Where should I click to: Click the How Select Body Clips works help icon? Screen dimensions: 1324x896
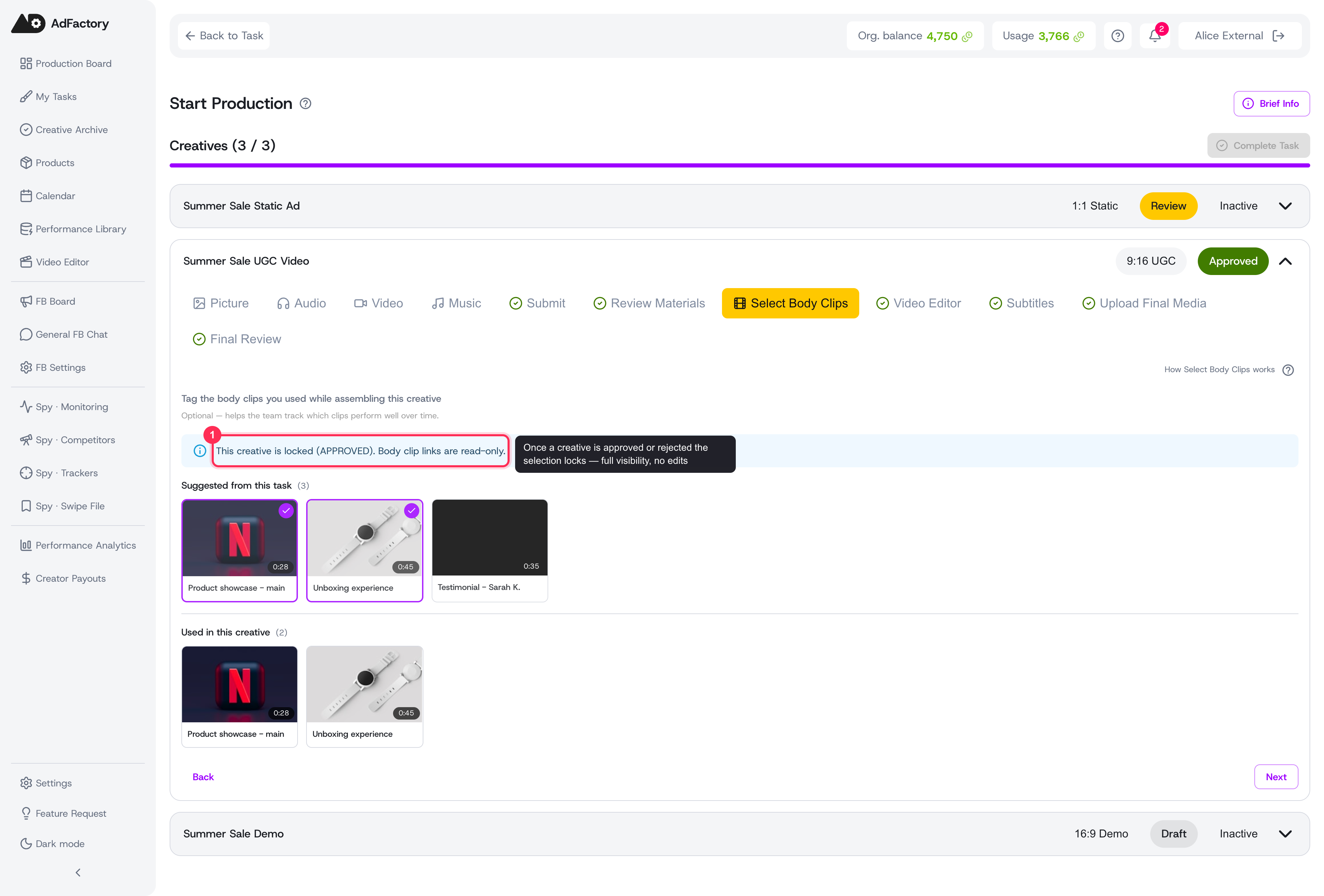(x=1288, y=370)
